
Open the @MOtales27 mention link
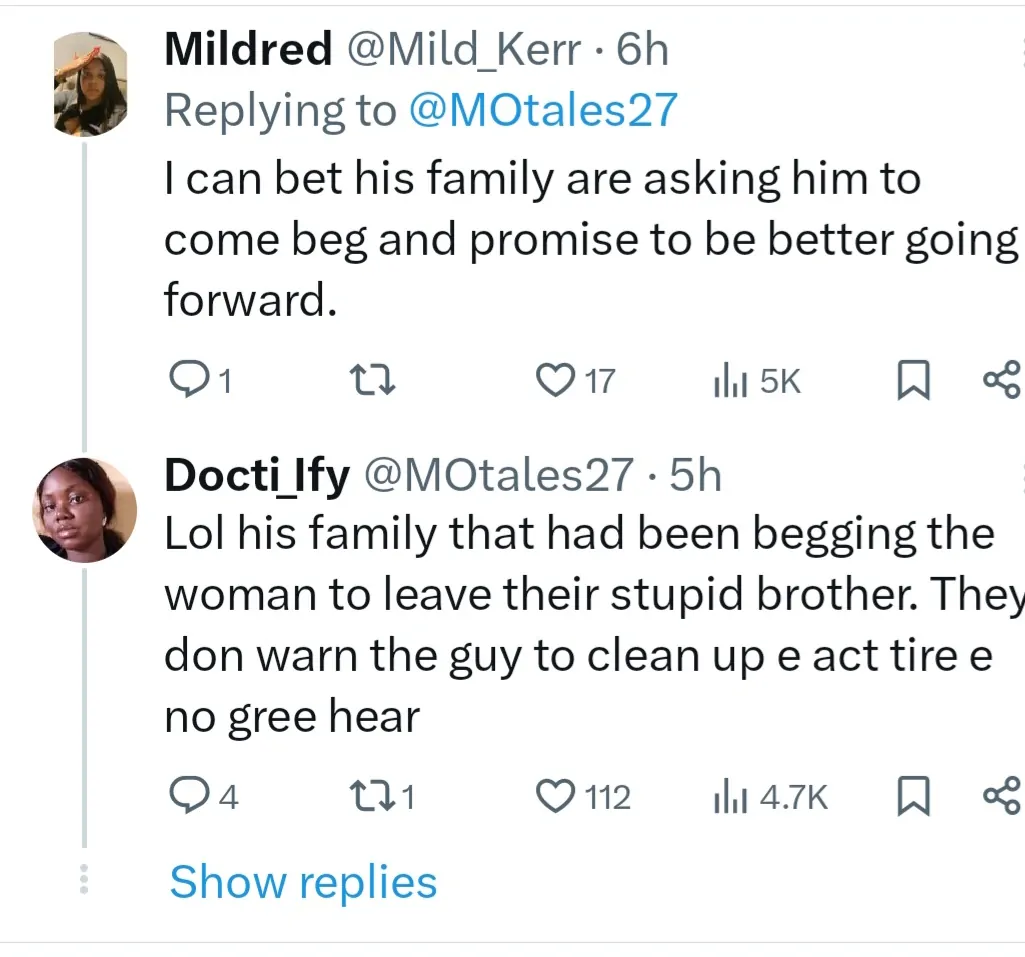pyautogui.click(x=542, y=110)
